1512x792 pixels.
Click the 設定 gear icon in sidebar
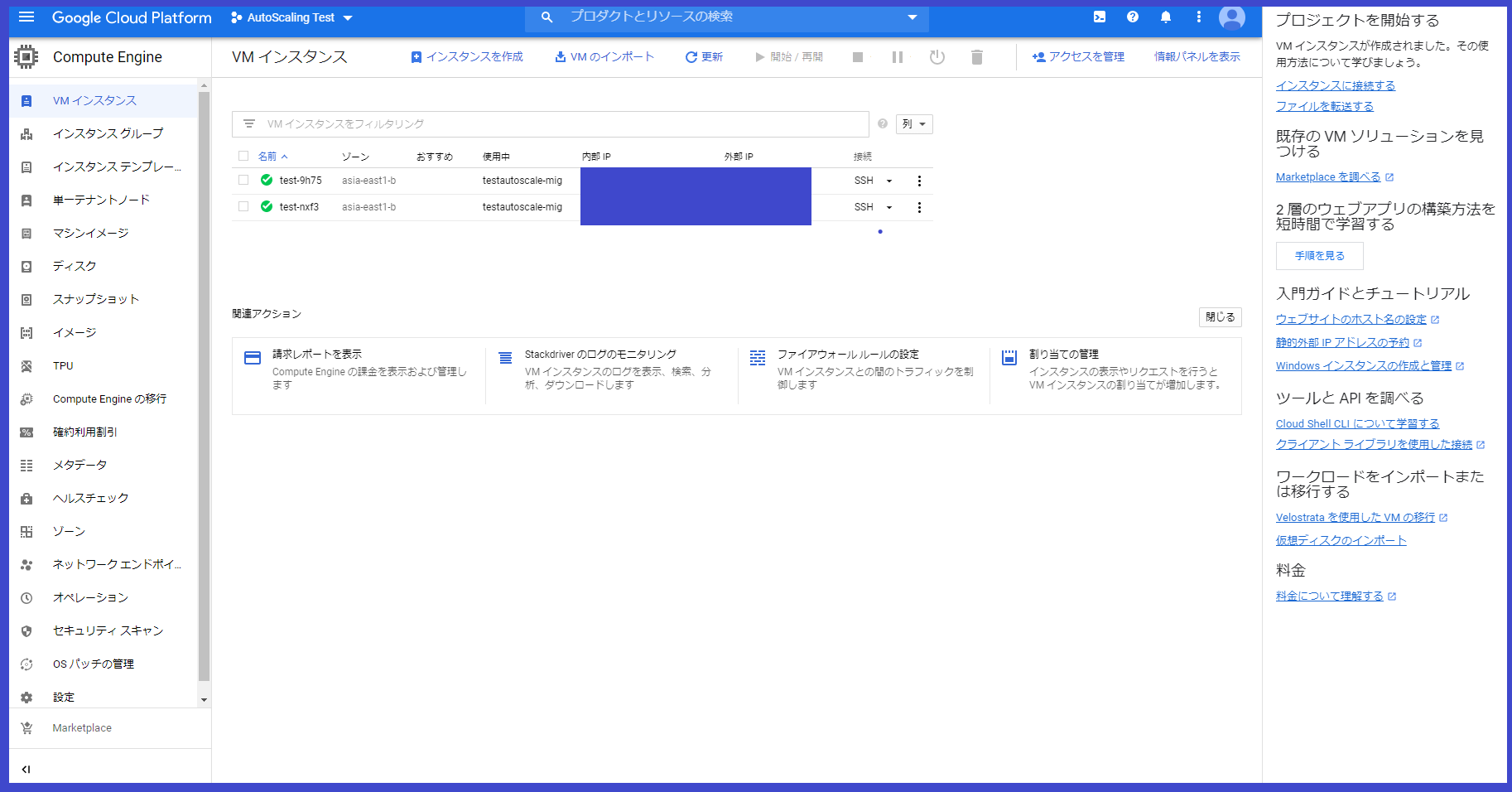pos(26,698)
